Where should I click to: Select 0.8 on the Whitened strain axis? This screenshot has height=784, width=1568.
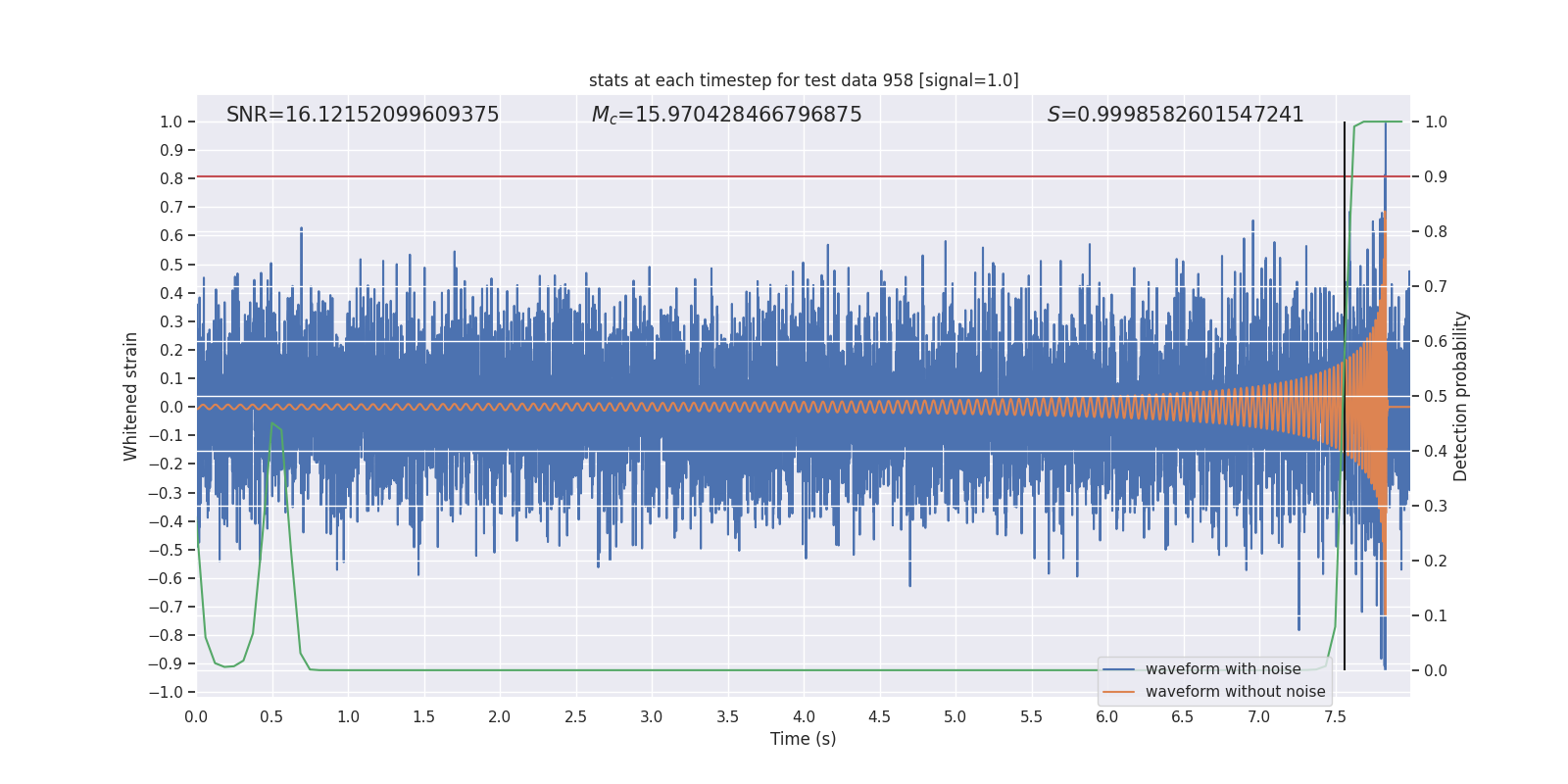pyautogui.click(x=171, y=179)
